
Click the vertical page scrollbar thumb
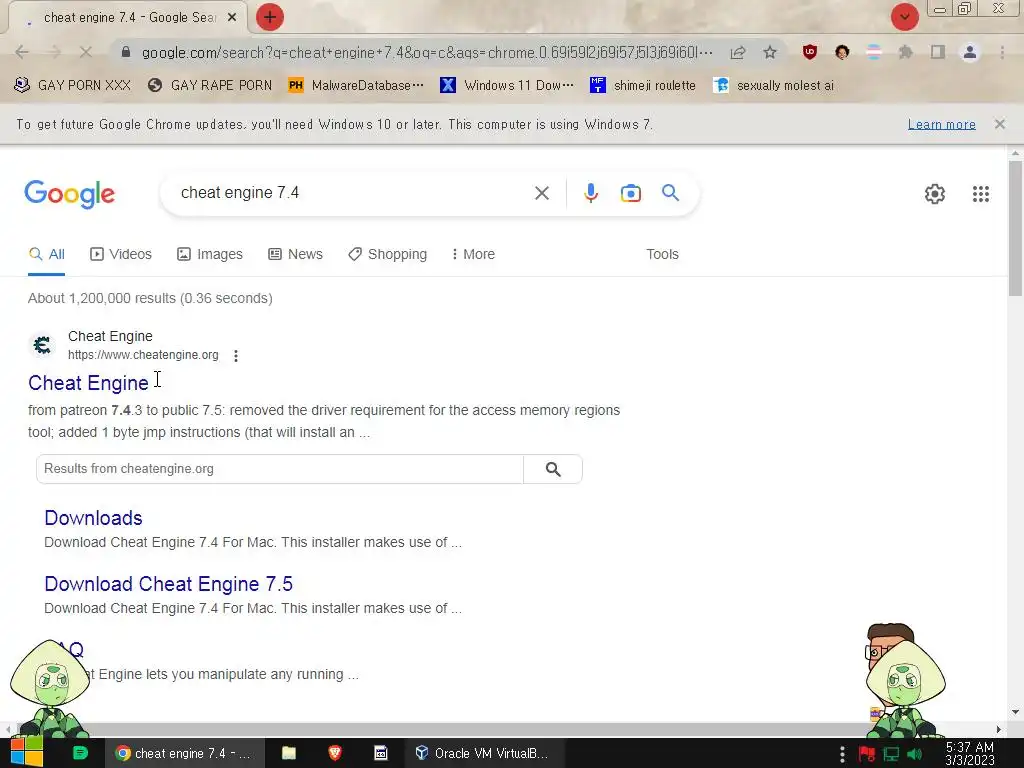coord(1015,229)
